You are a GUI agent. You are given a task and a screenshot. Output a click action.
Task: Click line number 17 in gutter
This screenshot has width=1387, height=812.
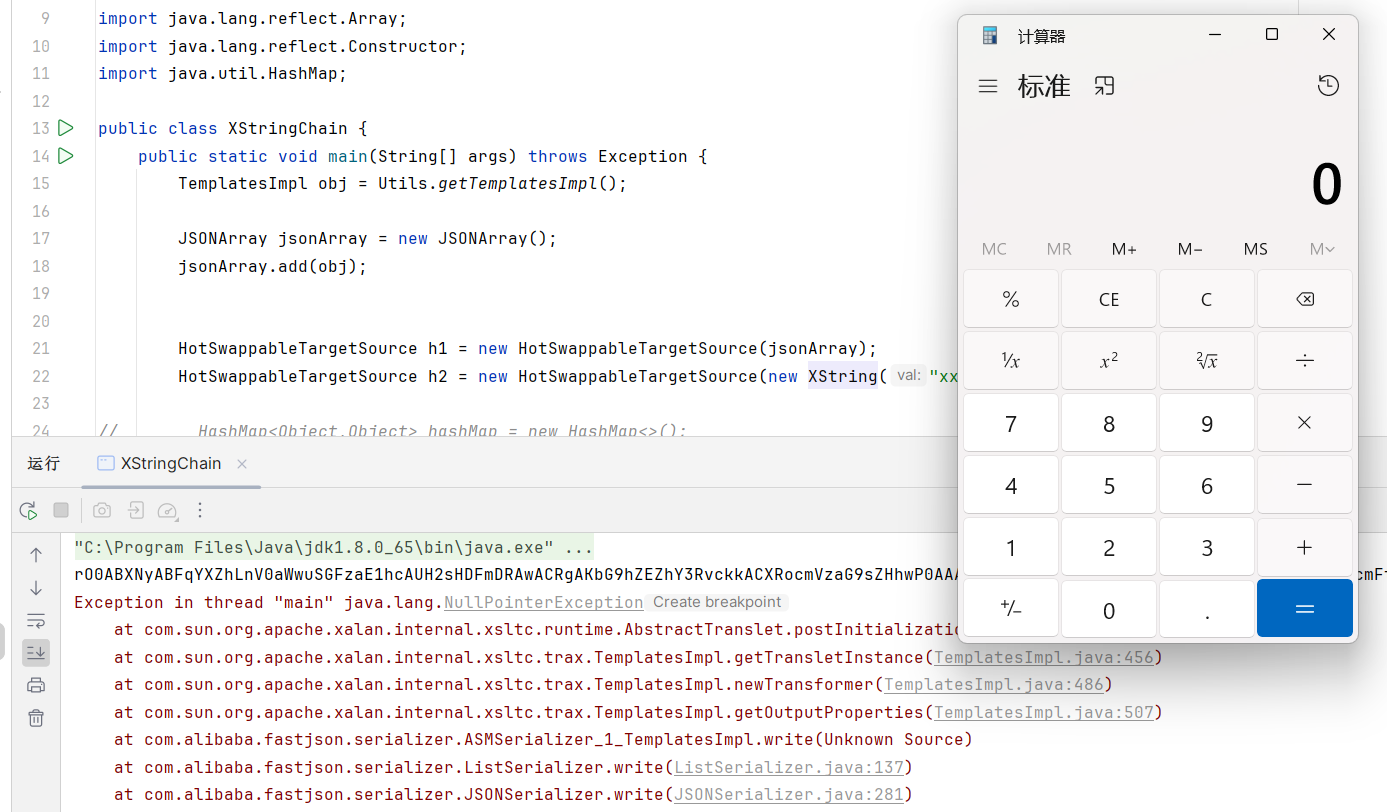coord(40,239)
